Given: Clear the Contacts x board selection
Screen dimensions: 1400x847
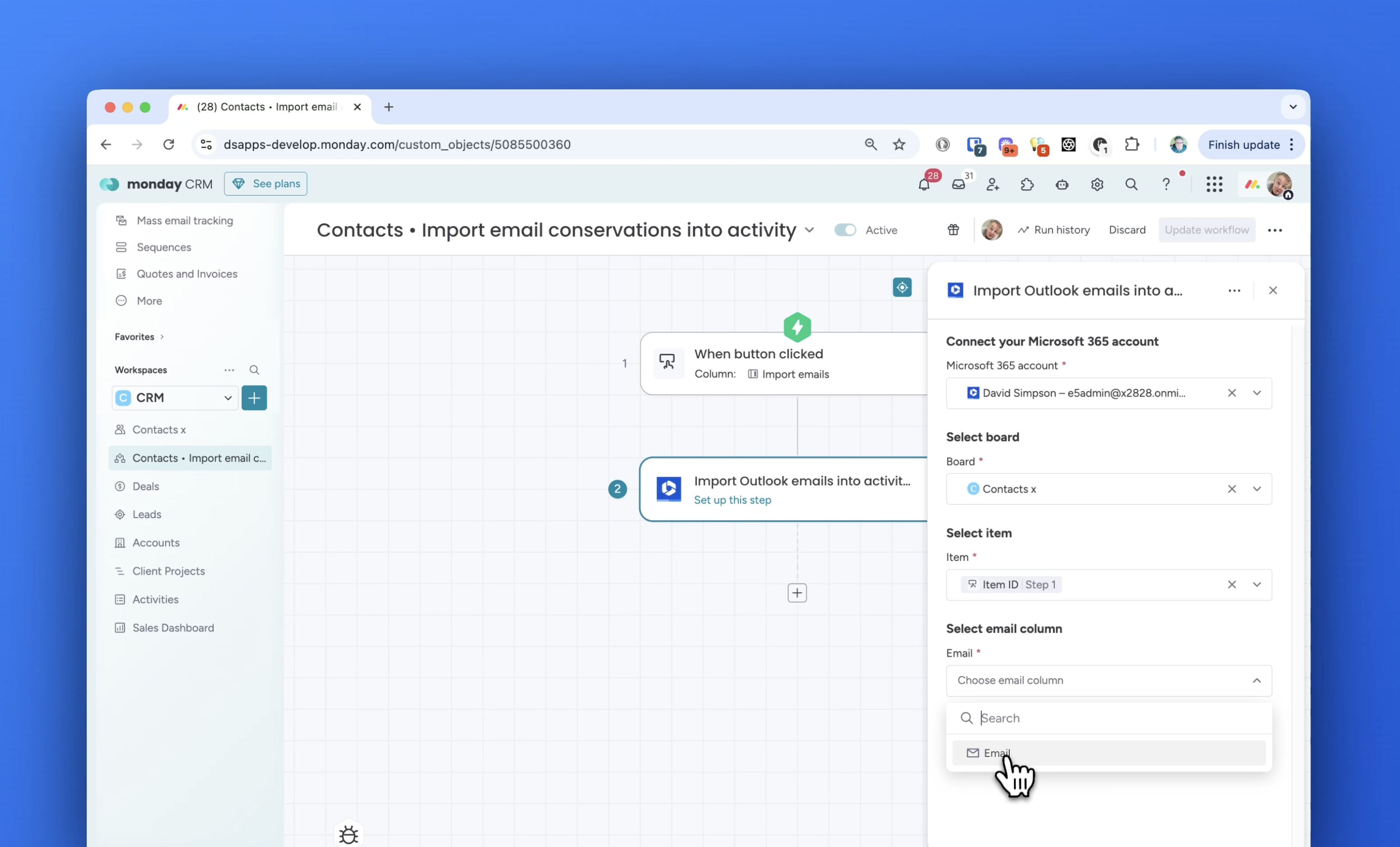Looking at the screenshot, I should (x=1232, y=489).
